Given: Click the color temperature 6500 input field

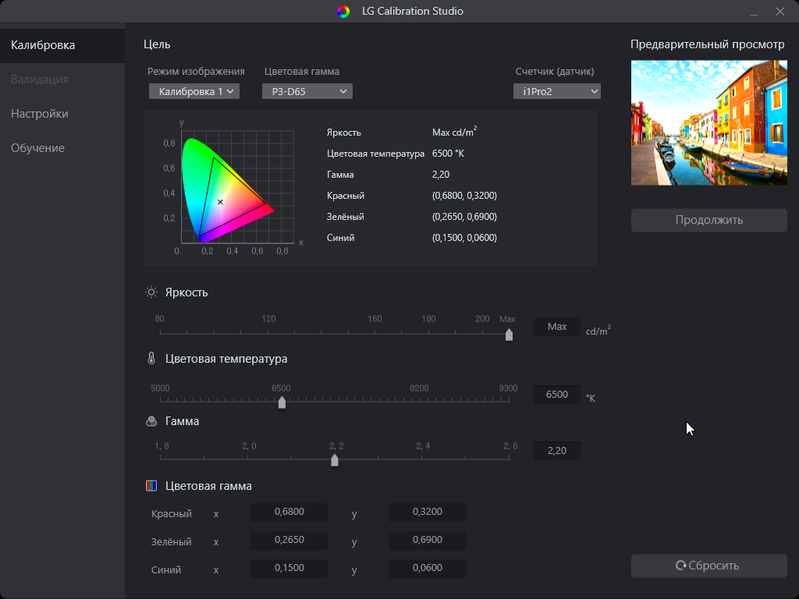Looking at the screenshot, I should coord(557,395).
